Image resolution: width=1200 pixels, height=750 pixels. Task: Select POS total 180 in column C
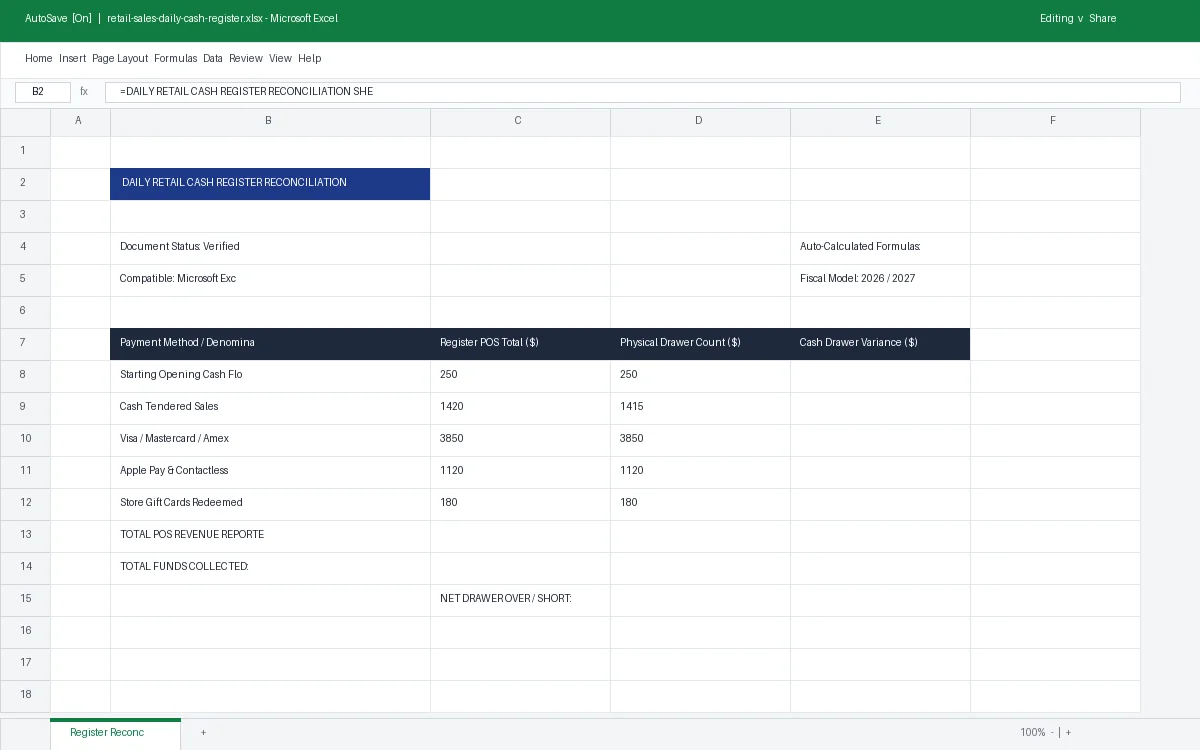[520, 503]
